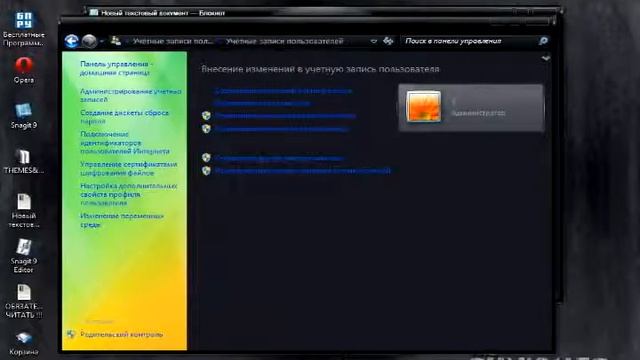Select 'Новый текстов...' document desktop icon
This screenshot has height=360, width=640.
click(24, 211)
